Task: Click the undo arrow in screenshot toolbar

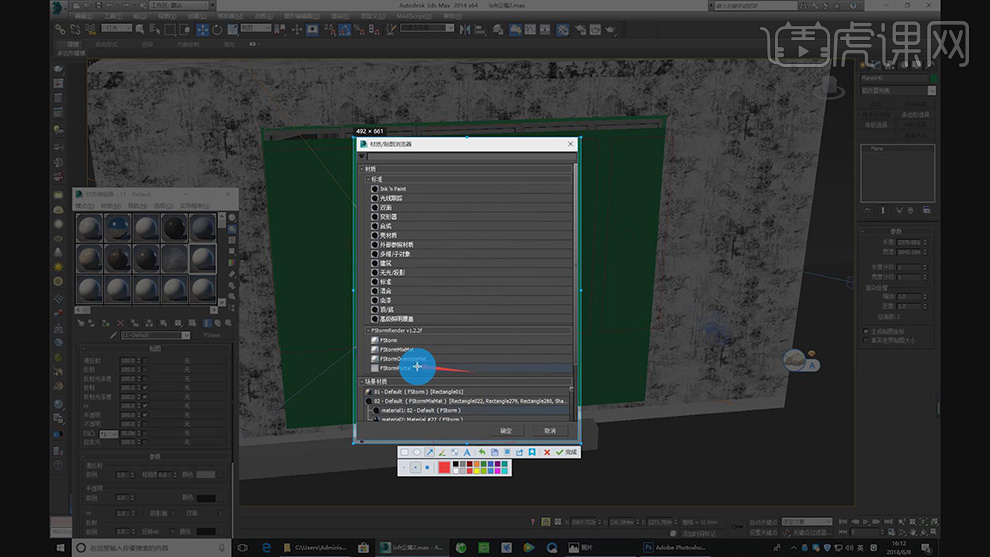Action: click(x=481, y=452)
